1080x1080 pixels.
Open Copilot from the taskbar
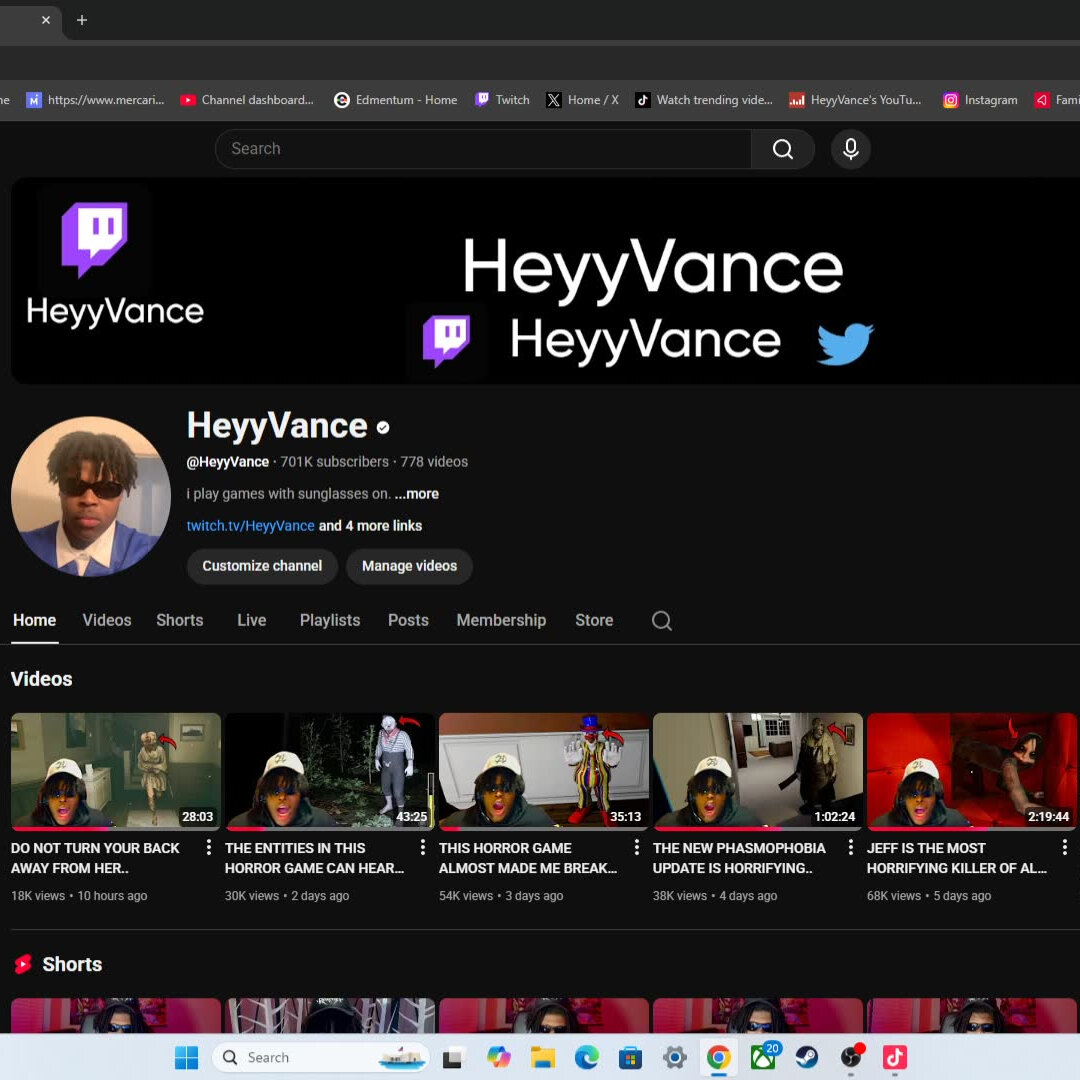pos(499,1057)
